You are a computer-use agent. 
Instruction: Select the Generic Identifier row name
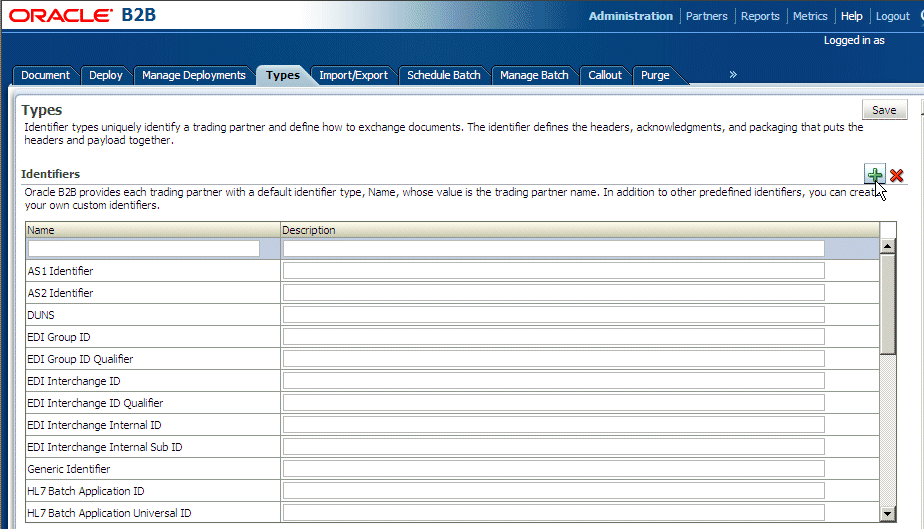[68, 469]
